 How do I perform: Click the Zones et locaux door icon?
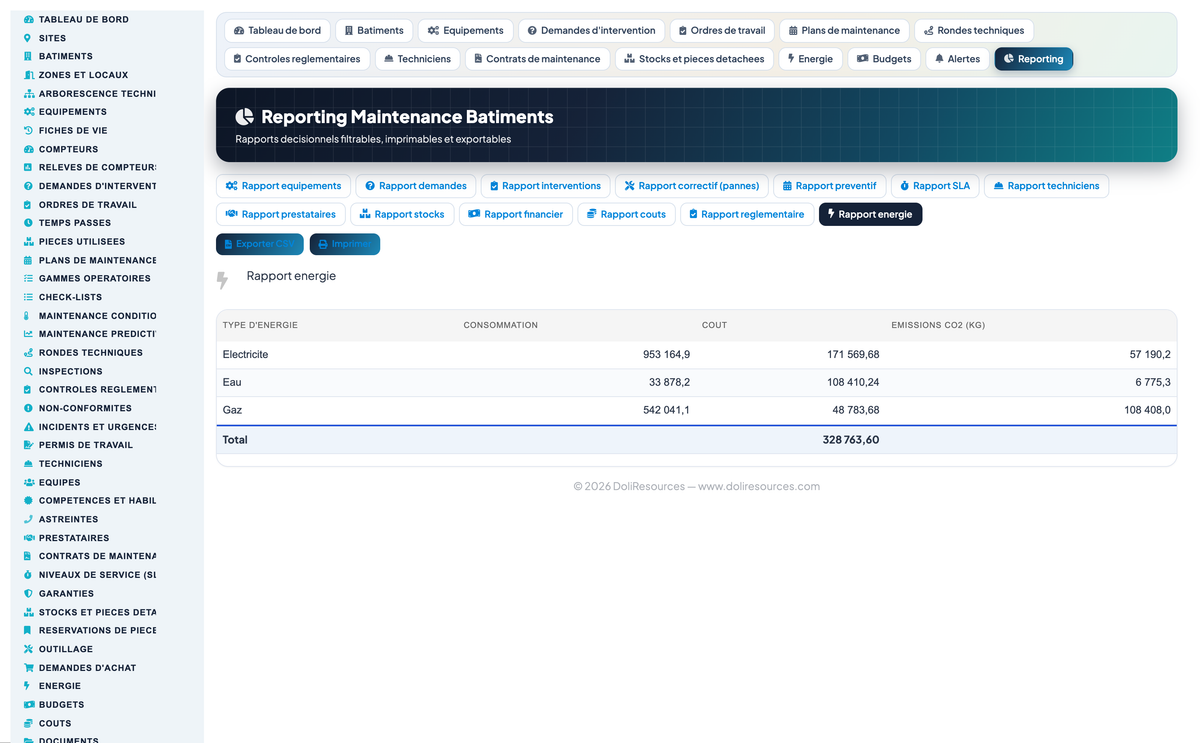pos(28,75)
